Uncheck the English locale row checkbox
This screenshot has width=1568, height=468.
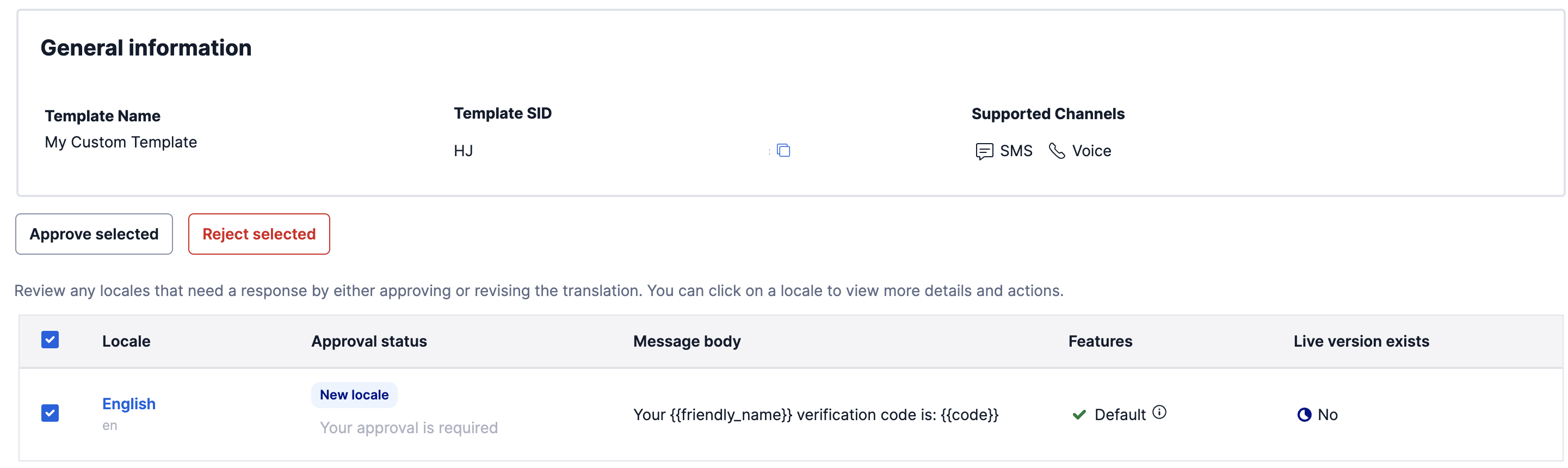(x=51, y=412)
